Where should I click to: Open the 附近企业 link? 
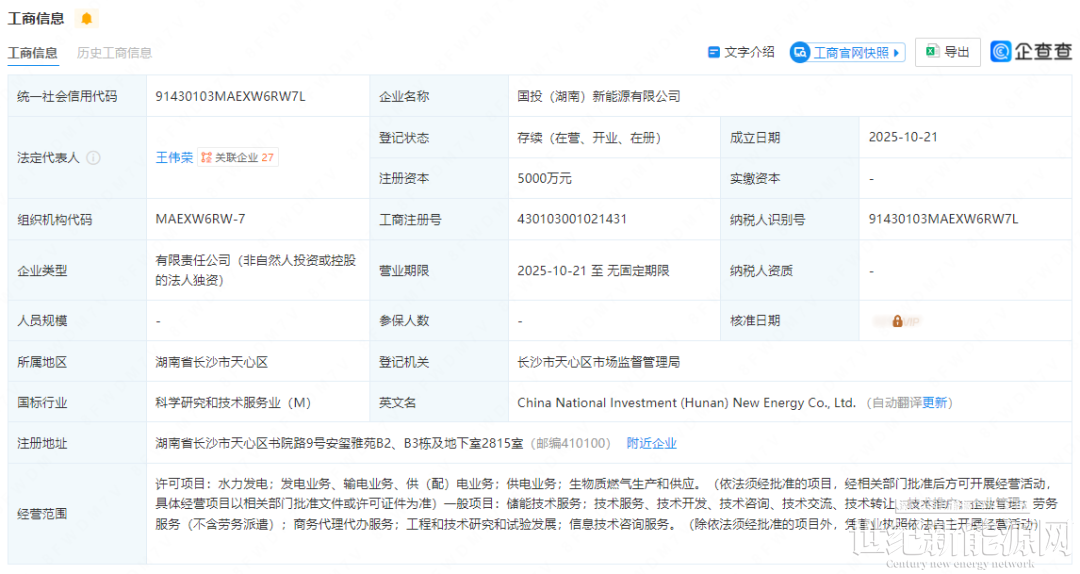tap(651, 443)
